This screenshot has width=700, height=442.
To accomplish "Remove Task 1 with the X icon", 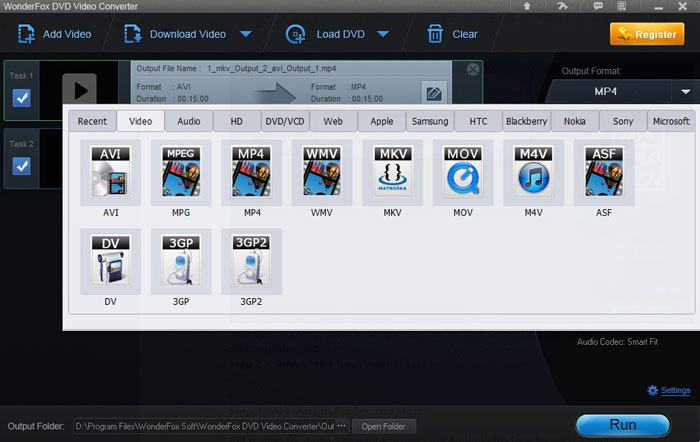I will coord(473,69).
